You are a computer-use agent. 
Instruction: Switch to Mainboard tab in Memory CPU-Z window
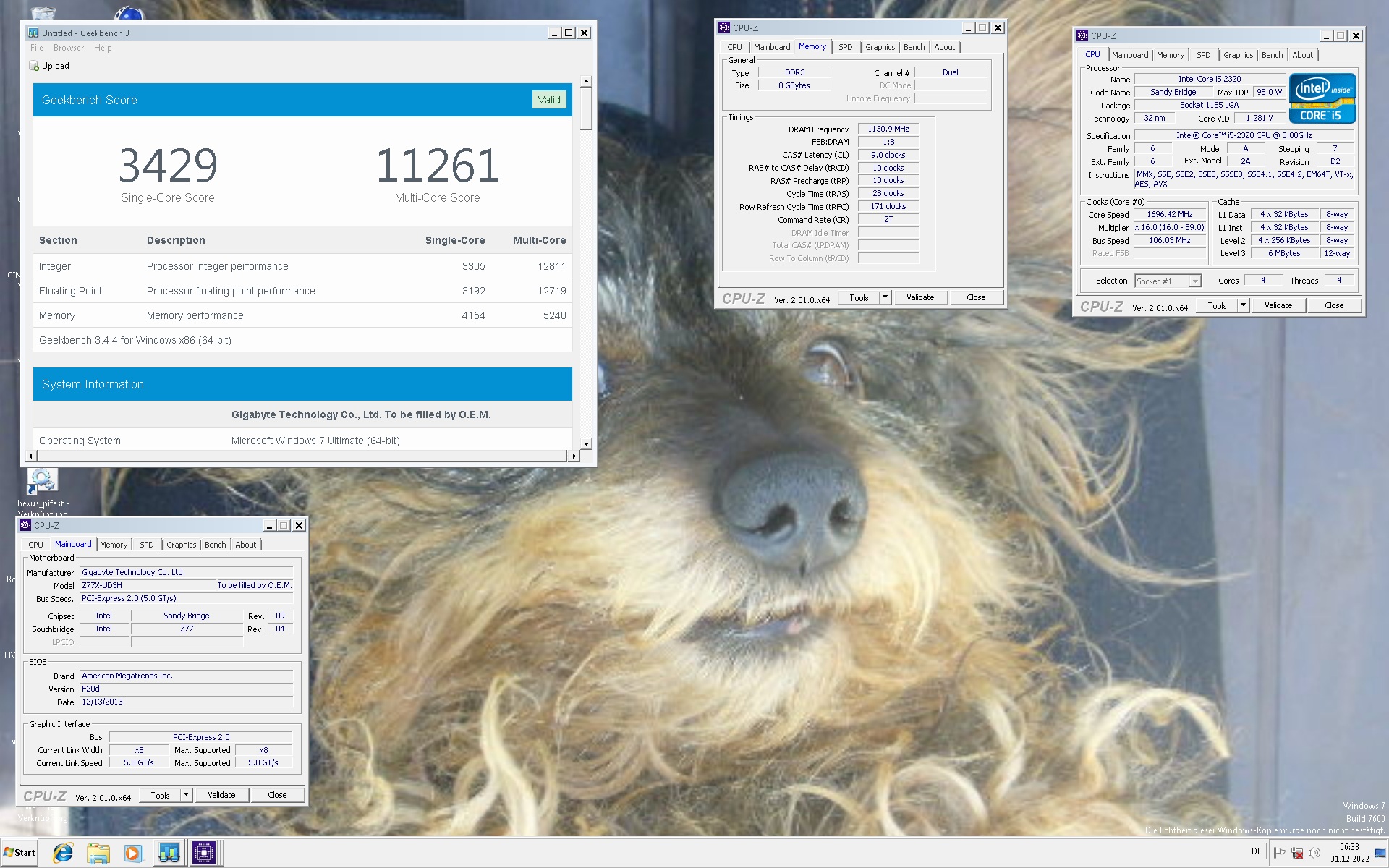pyautogui.click(x=772, y=47)
